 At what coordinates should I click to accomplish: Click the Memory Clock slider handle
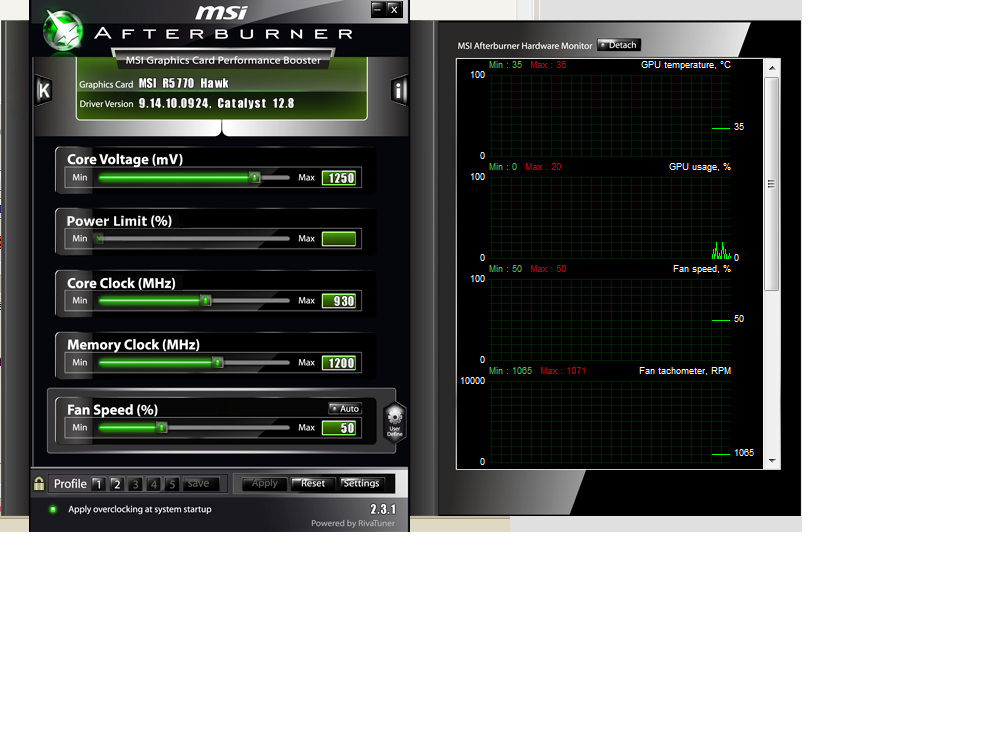tap(217, 362)
